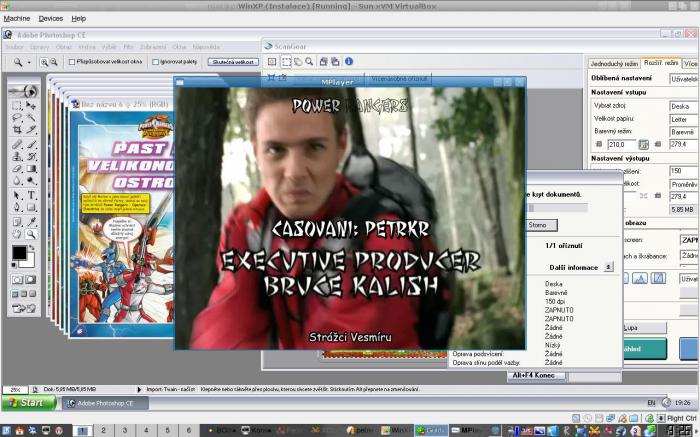Click the dashed crop frame icon in ScanGear toolbar
The width and height of the screenshot is (700, 437).
click(286, 62)
